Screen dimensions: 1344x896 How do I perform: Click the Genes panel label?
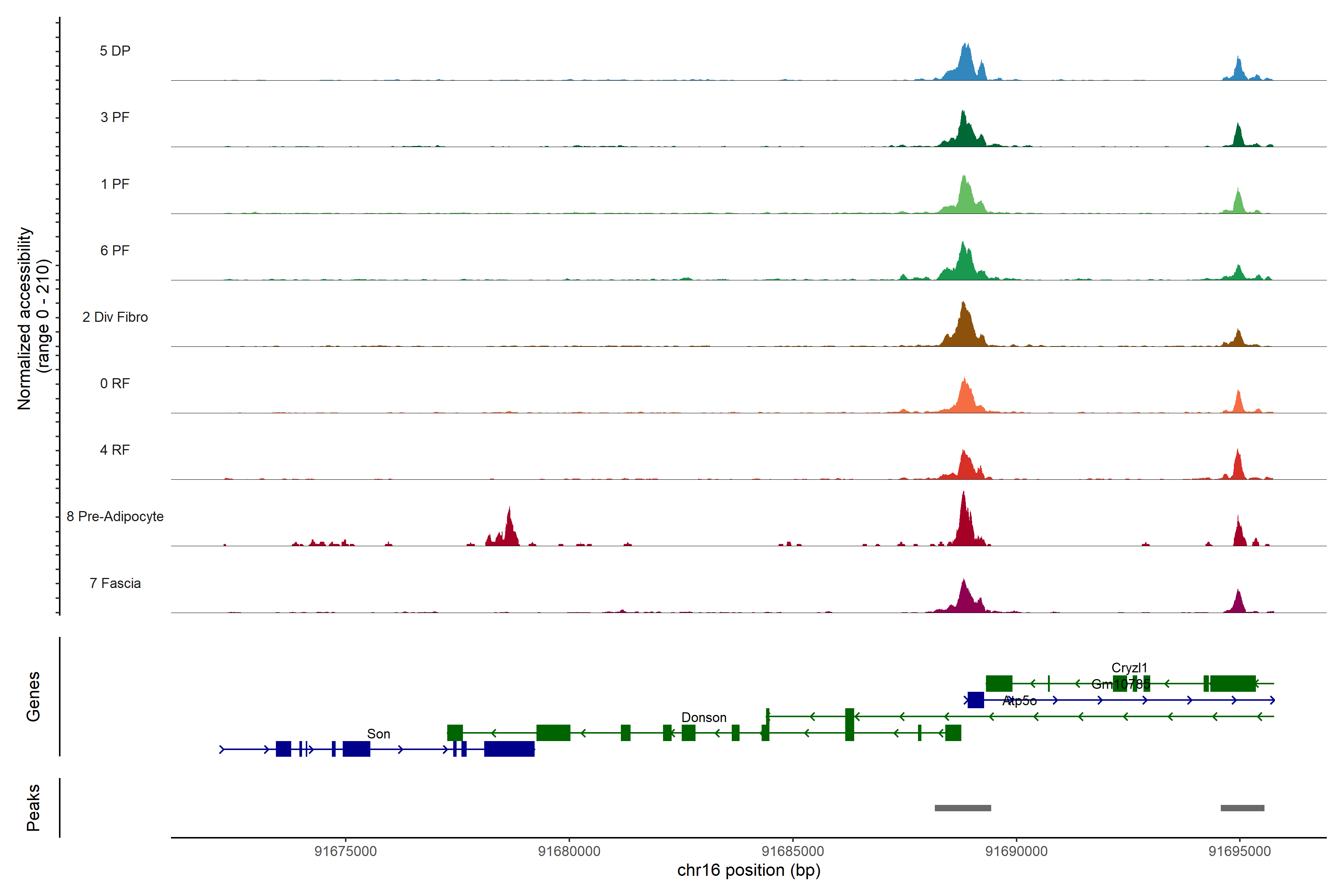coord(33,697)
